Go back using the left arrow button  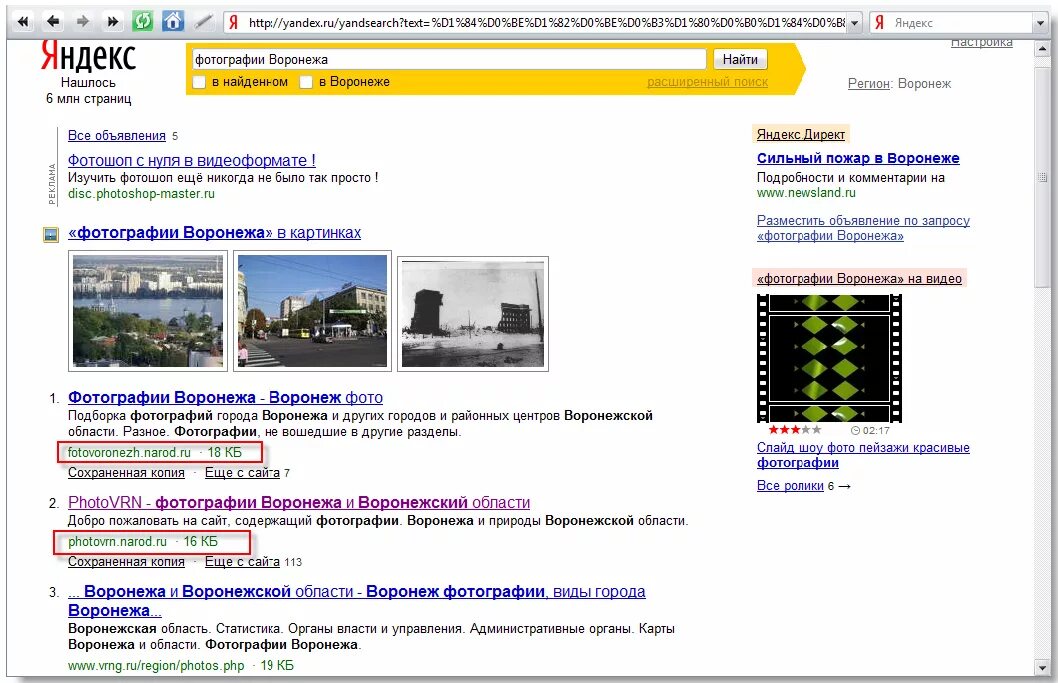53,22
